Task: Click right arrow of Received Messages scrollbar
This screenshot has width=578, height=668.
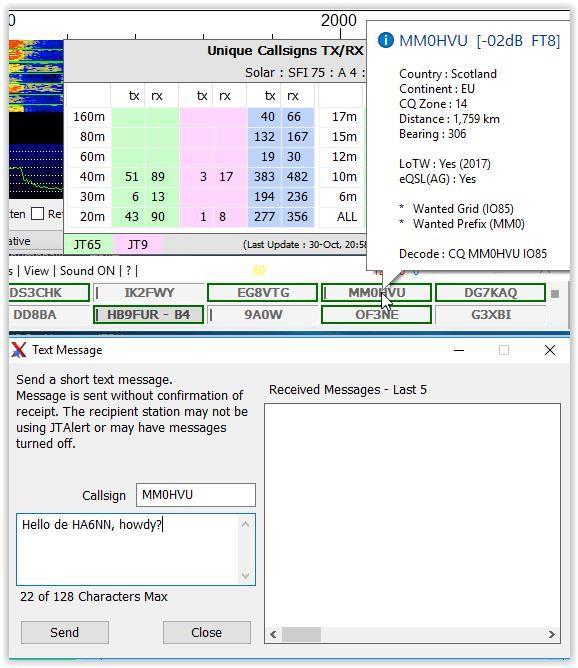Action: (x=552, y=634)
